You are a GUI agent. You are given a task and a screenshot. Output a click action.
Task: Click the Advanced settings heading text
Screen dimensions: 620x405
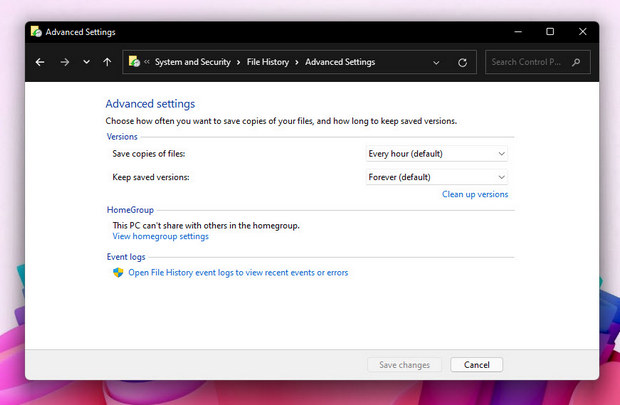tap(150, 104)
